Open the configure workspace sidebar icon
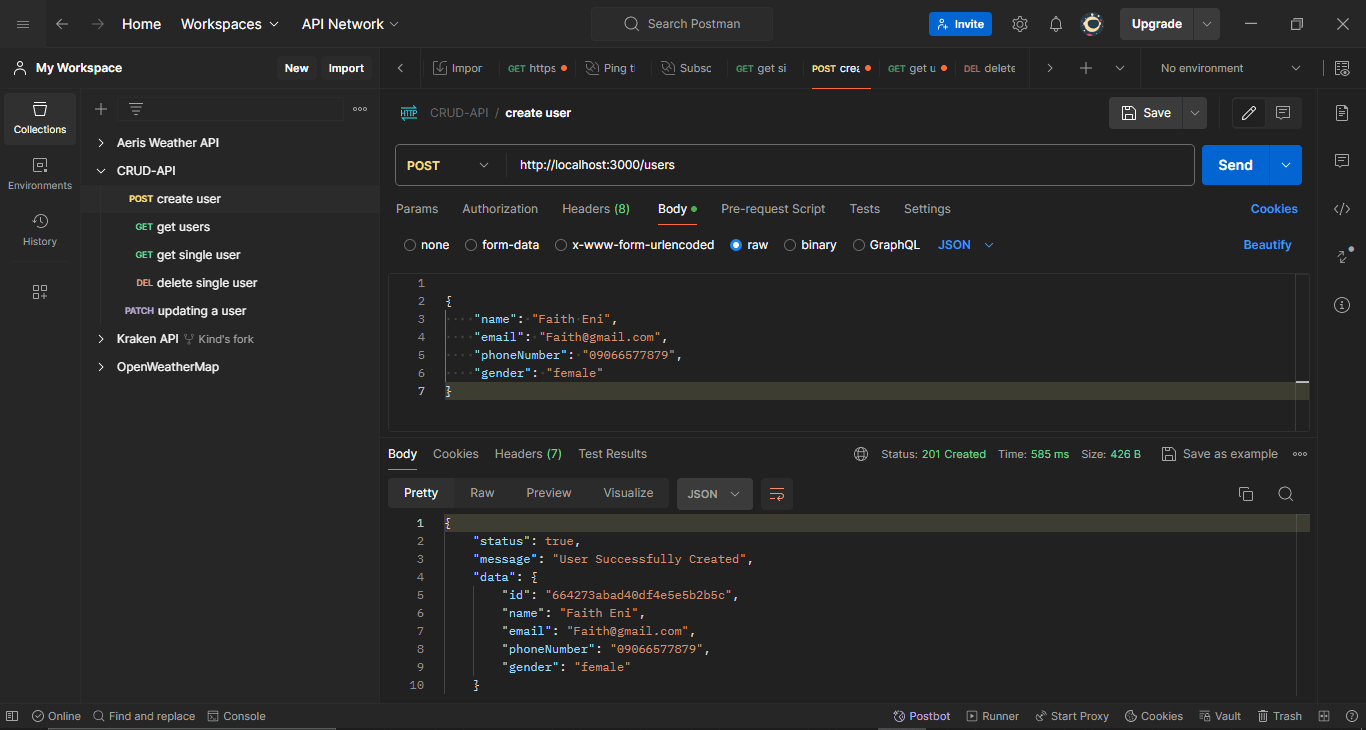Viewport: 1366px width, 730px height. (x=40, y=292)
